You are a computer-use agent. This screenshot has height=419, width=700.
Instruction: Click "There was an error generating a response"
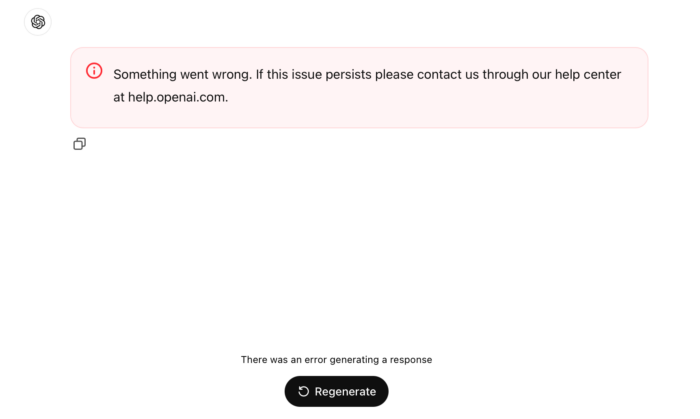(x=336, y=359)
